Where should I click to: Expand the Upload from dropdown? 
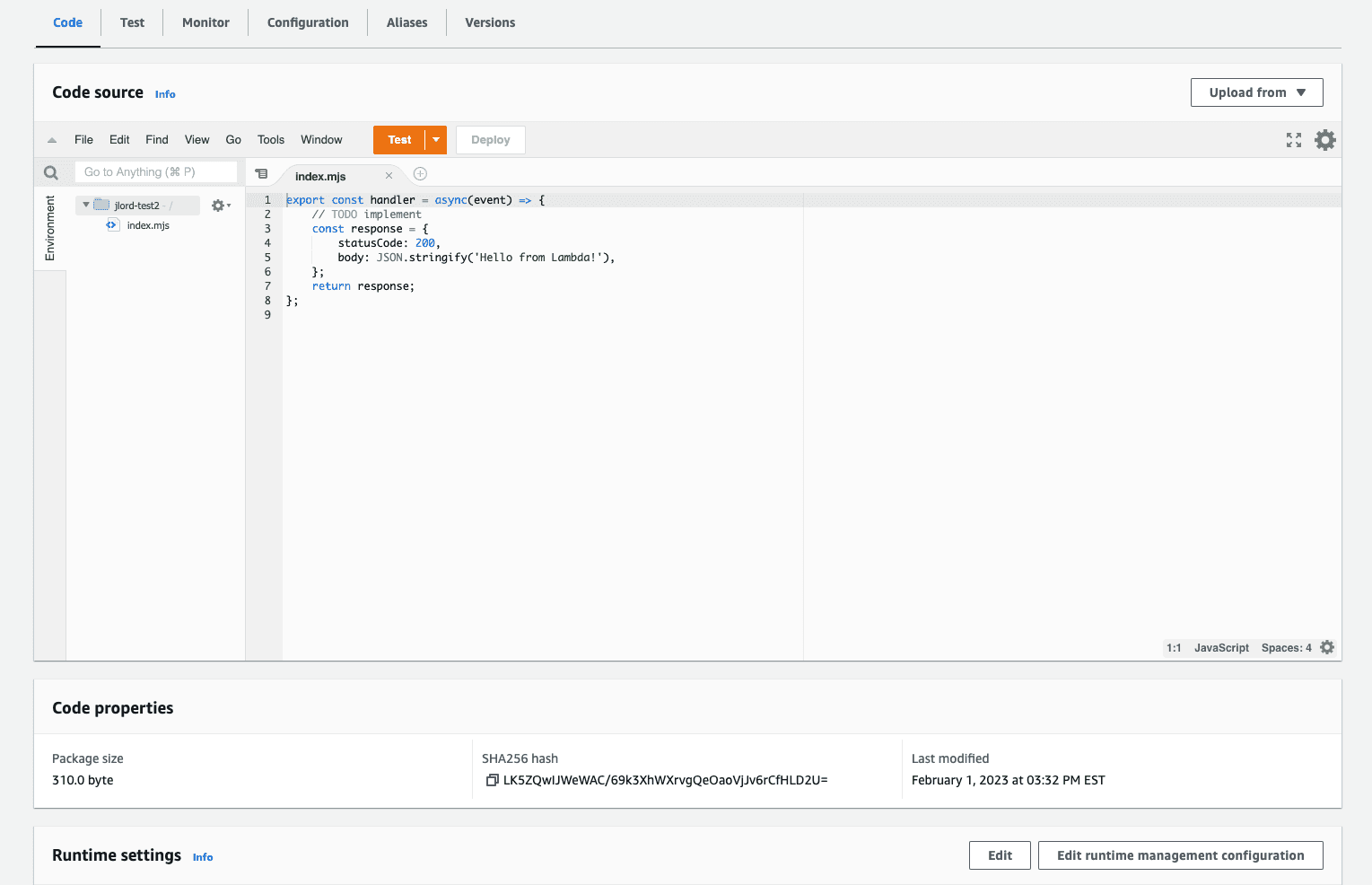click(x=1256, y=92)
